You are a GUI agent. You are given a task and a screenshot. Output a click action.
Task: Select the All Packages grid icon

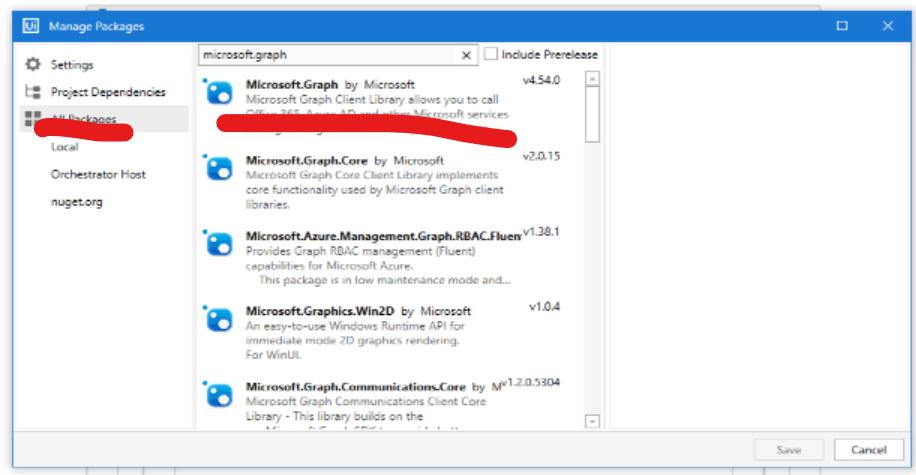click(33, 119)
